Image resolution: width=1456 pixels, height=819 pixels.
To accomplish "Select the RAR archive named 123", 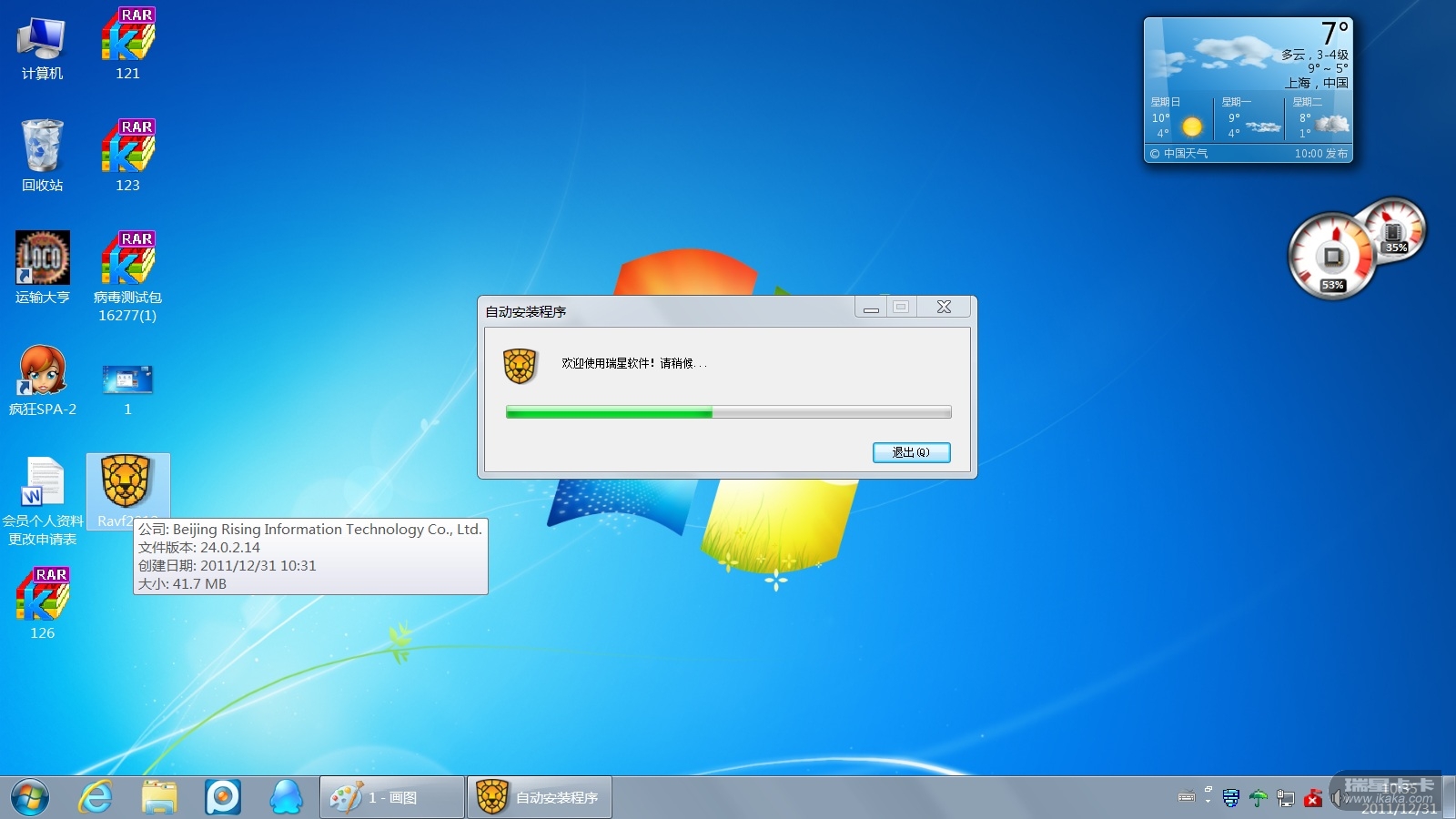I will pyautogui.click(x=127, y=157).
